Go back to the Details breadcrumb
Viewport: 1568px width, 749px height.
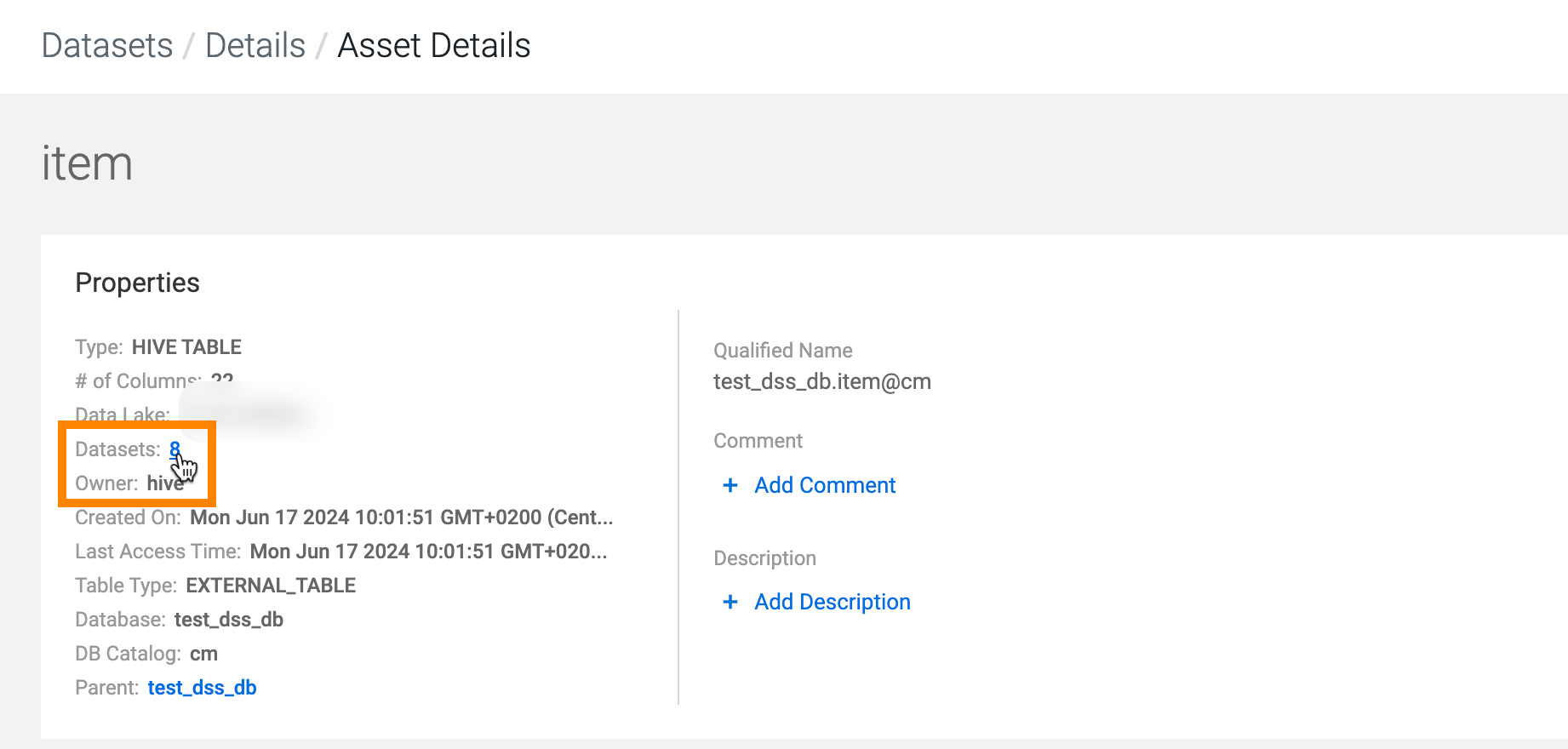point(255,45)
